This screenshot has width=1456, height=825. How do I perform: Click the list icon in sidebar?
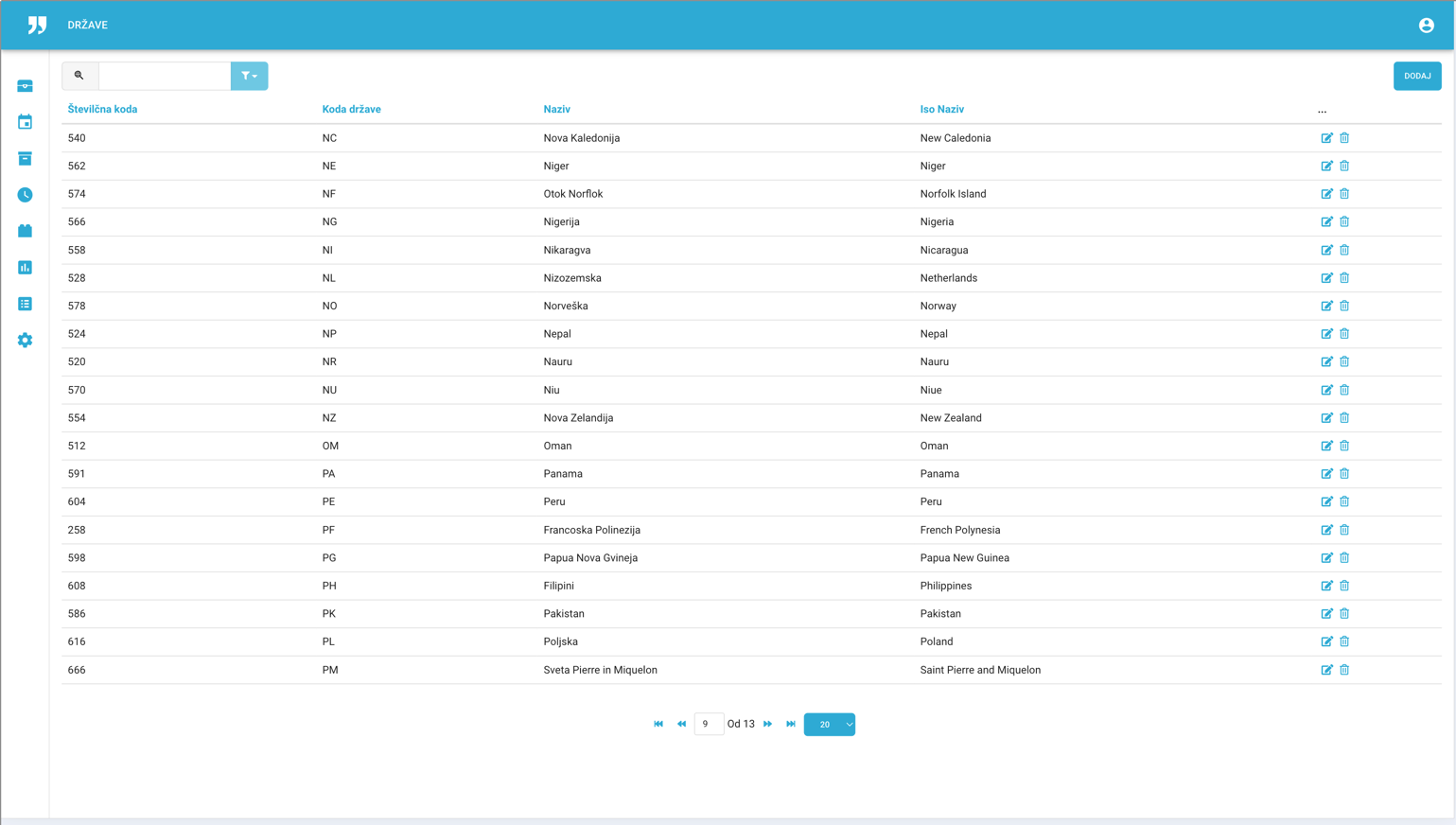click(x=26, y=304)
